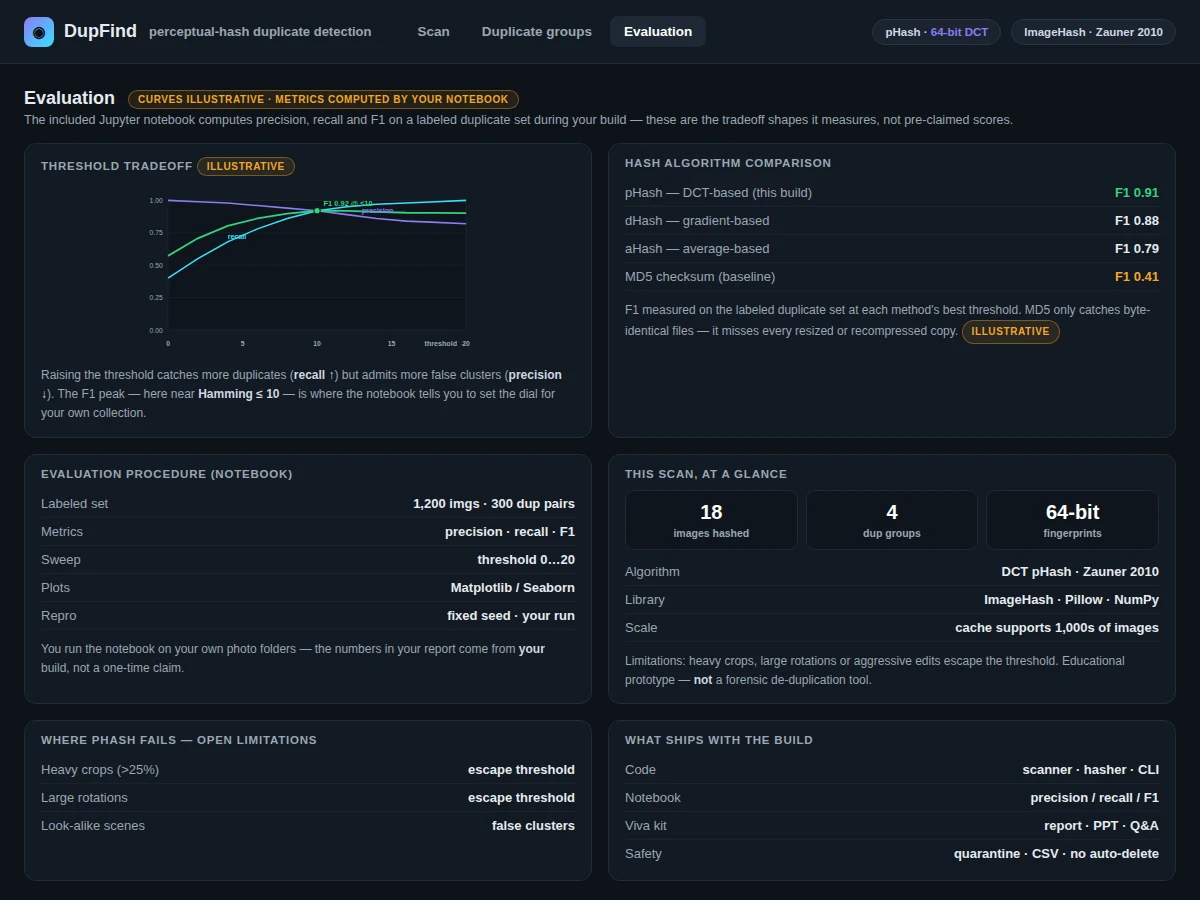Click the Curves Illustrative header badge
Viewport: 1200px width, 900px height.
(x=323, y=99)
